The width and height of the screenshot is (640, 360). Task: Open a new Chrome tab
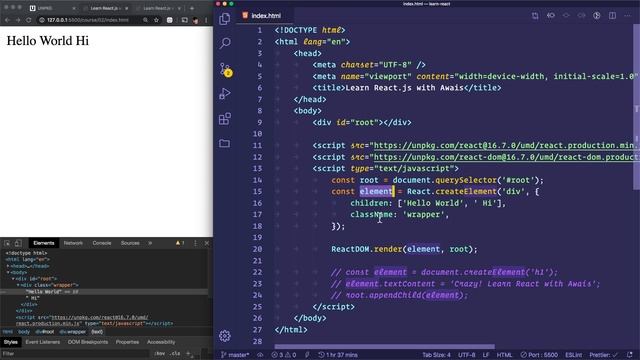(x=192, y=8)
